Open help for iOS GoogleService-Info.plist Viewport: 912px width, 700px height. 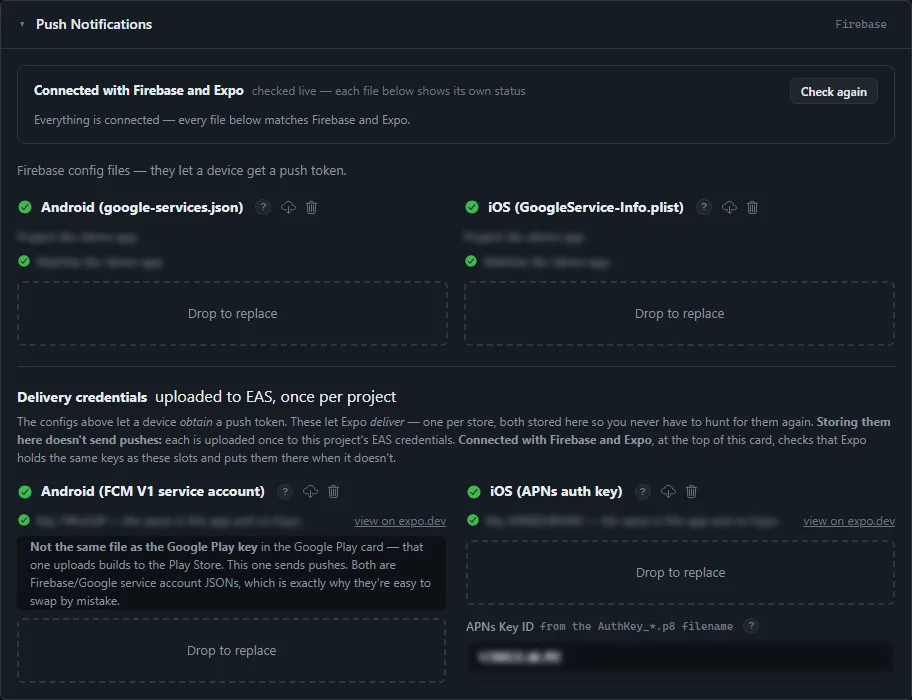tap(704, 207)
